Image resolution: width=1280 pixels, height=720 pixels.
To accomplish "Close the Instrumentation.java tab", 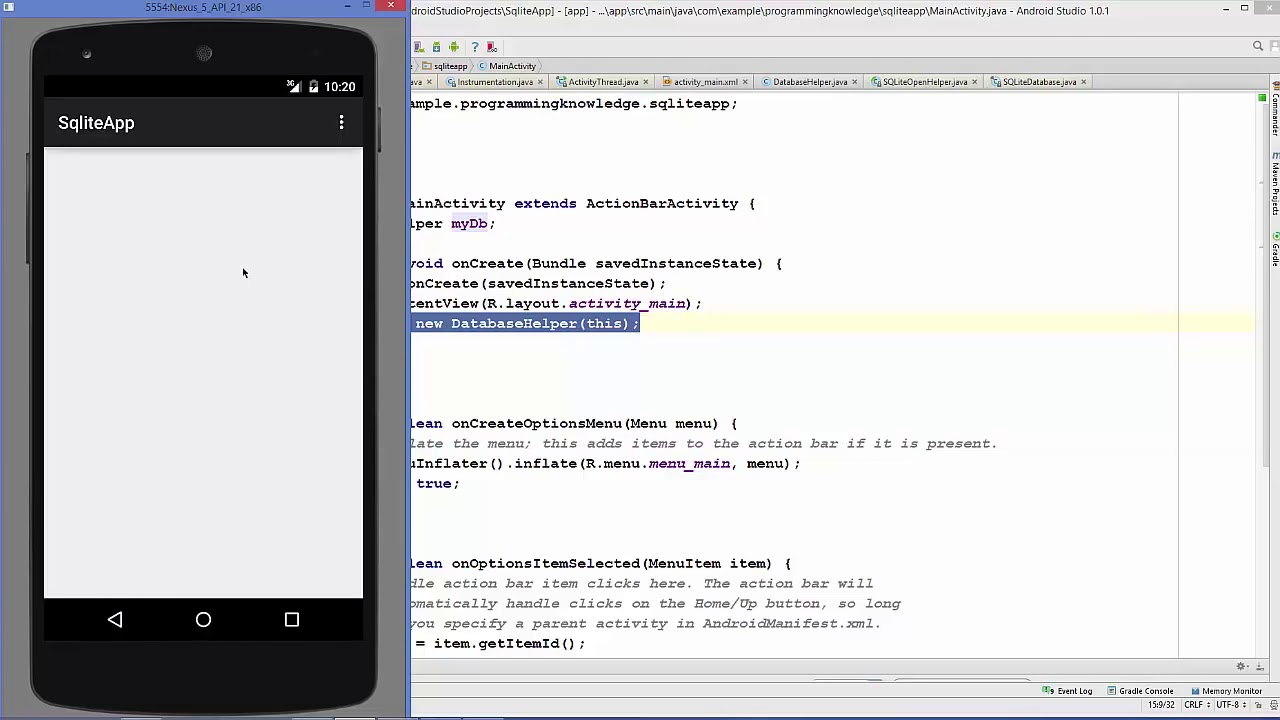I will tap(540, 82).
